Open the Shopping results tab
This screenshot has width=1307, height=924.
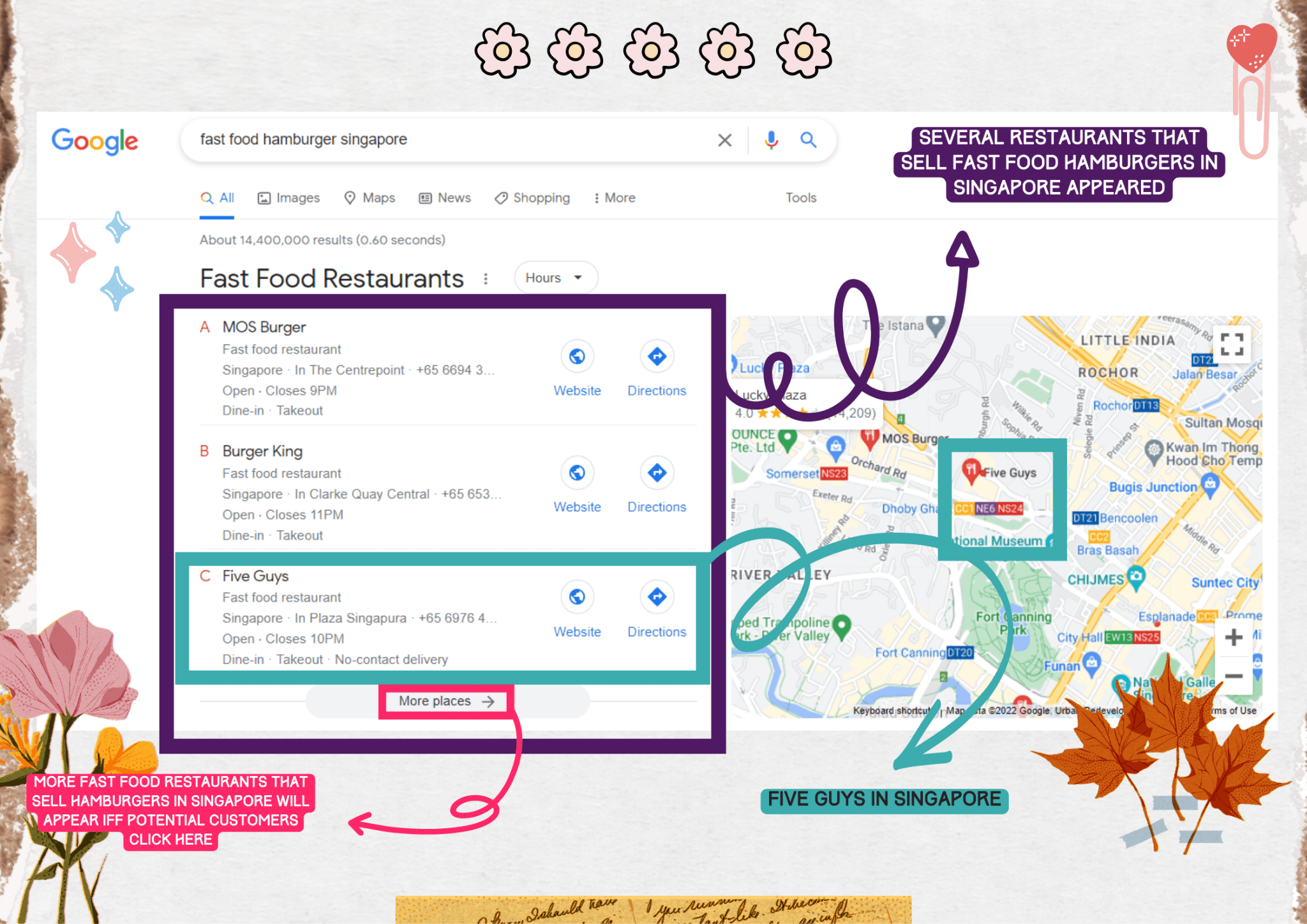532,198
